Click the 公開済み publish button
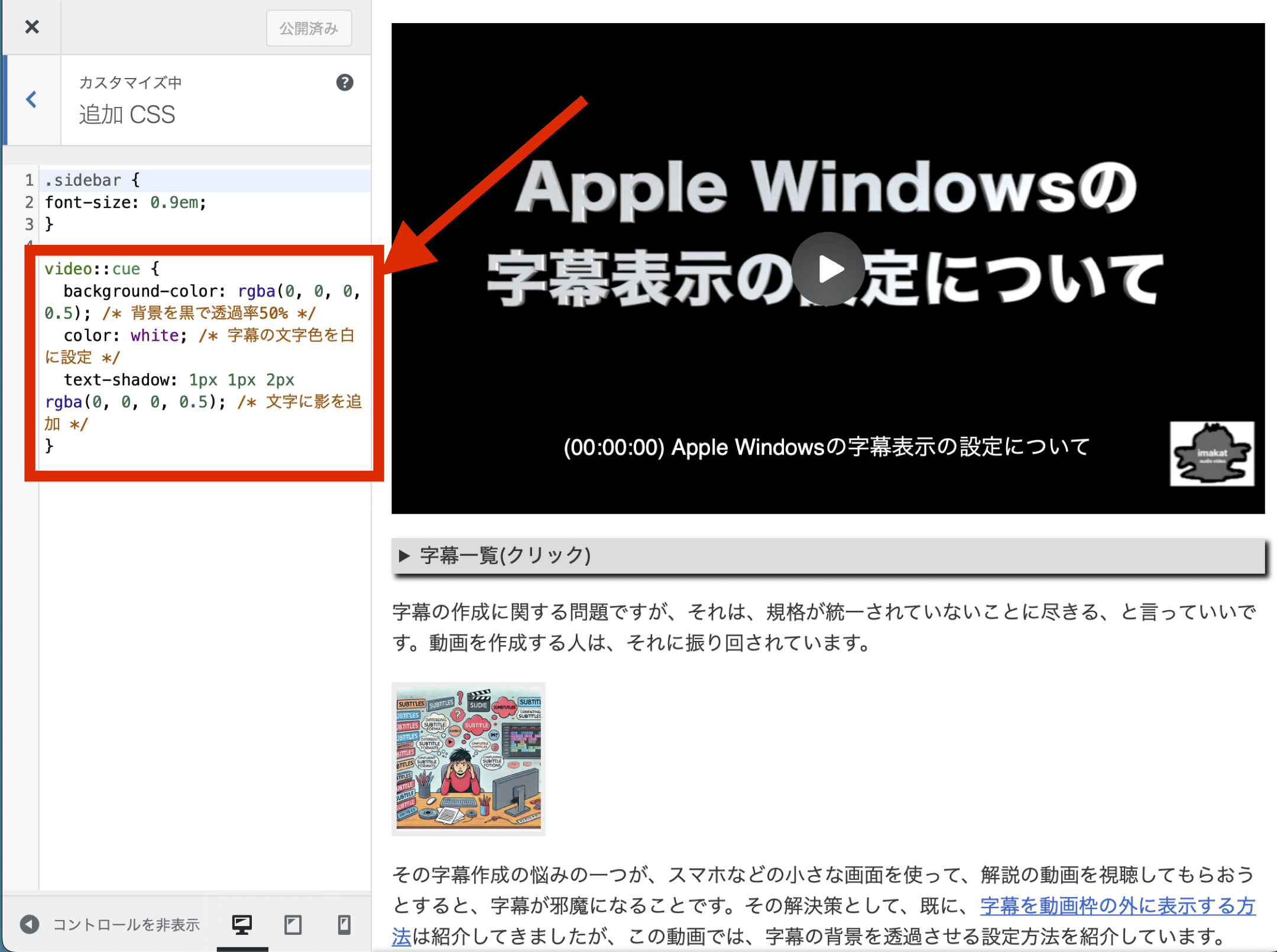Screen dimensions: 1277x952 point(309,28)
